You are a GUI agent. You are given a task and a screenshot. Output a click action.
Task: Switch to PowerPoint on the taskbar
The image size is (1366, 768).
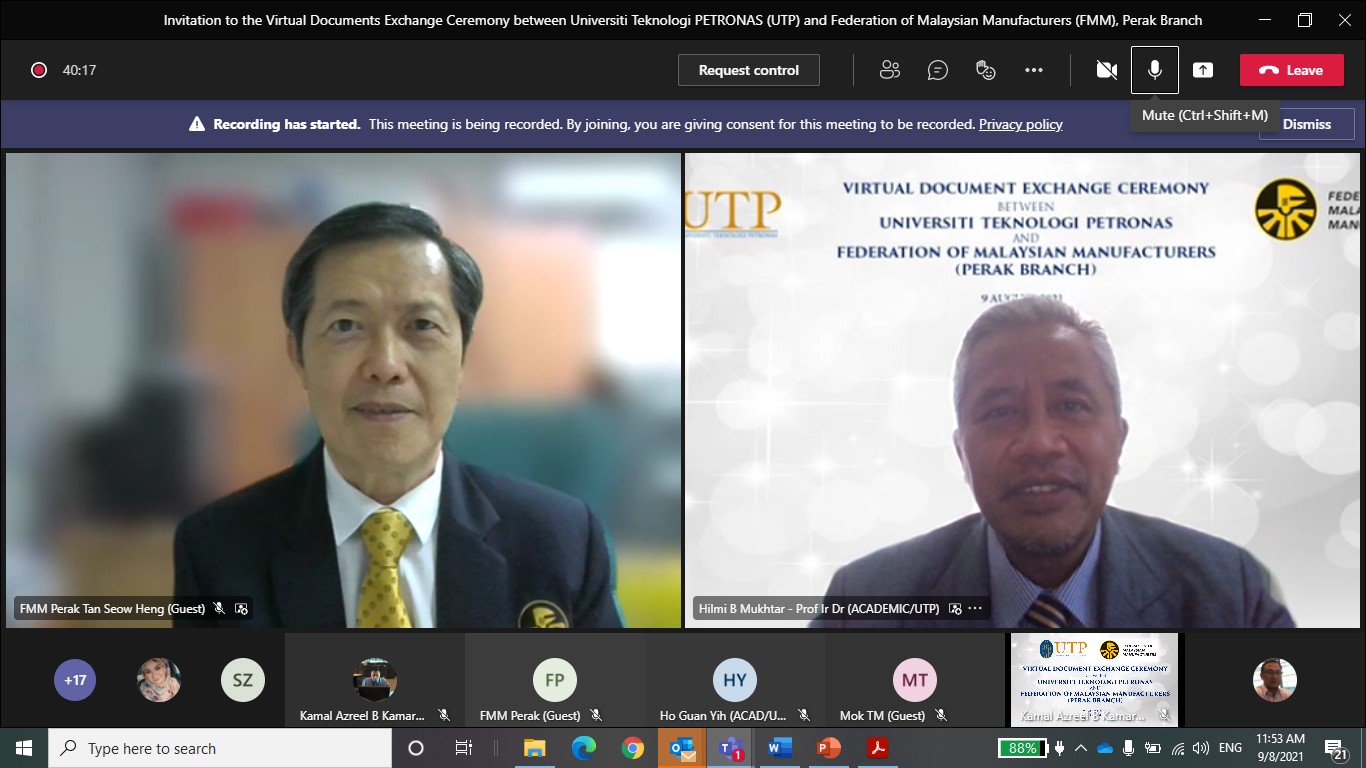[x=829, y=748]
